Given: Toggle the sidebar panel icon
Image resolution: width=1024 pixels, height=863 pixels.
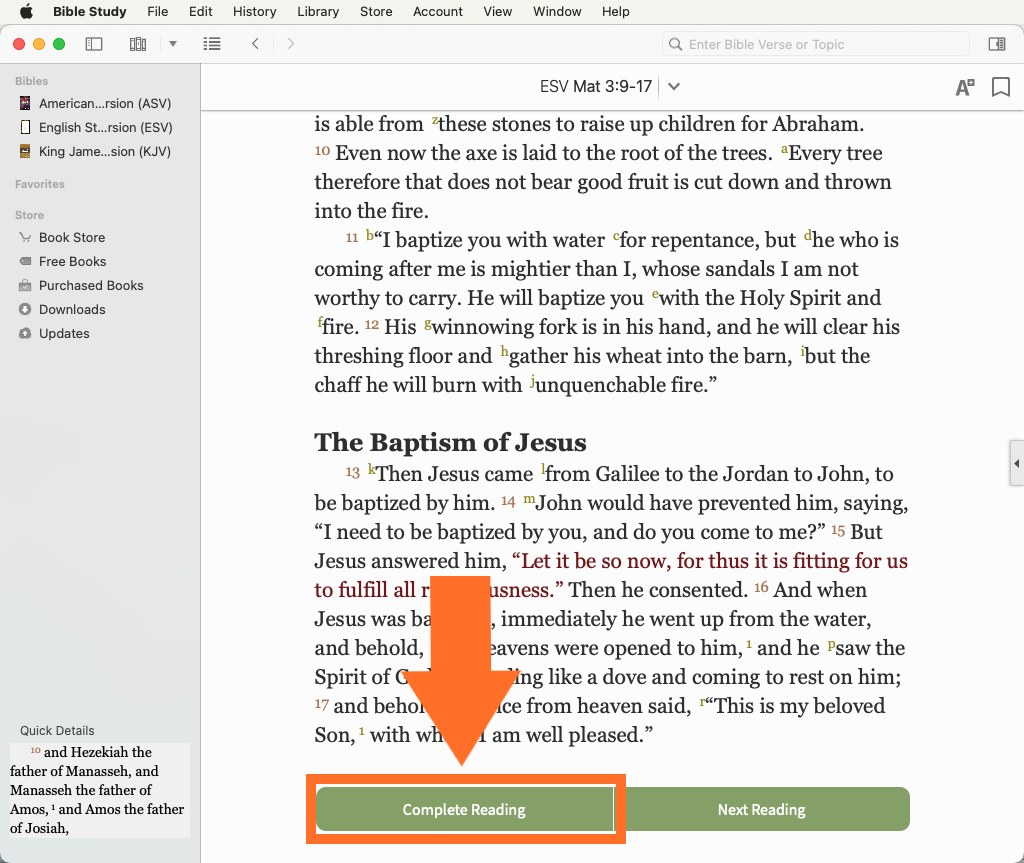Looking at the screenshot, I should coord(94,44).
